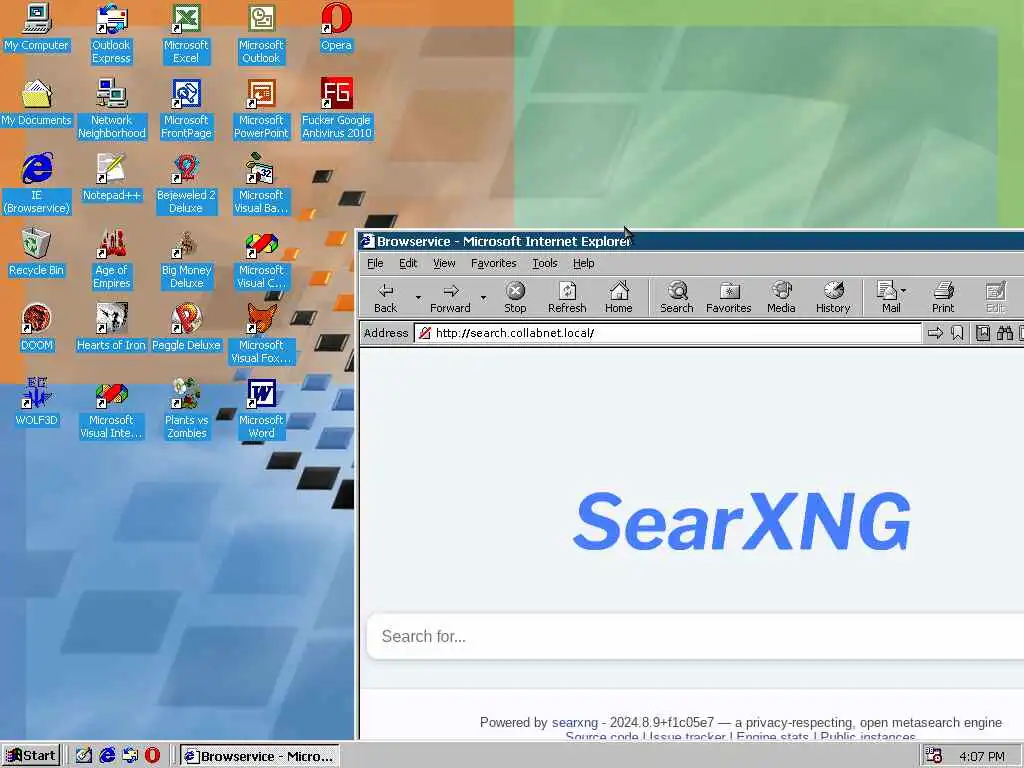Select the Network Neighborhood desktop icon
The image size is (1024, 768).
[x=112, y=109]
